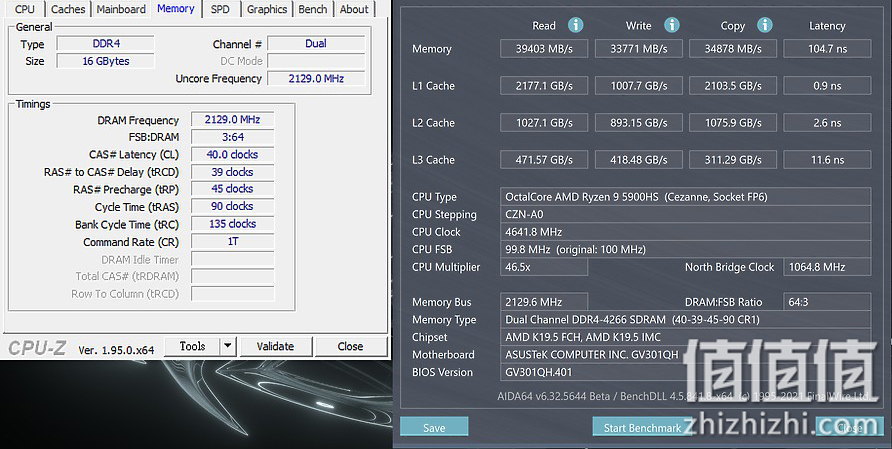Click the L1 Cache Copy value 2103.5 GB/s

click(733, 85)
